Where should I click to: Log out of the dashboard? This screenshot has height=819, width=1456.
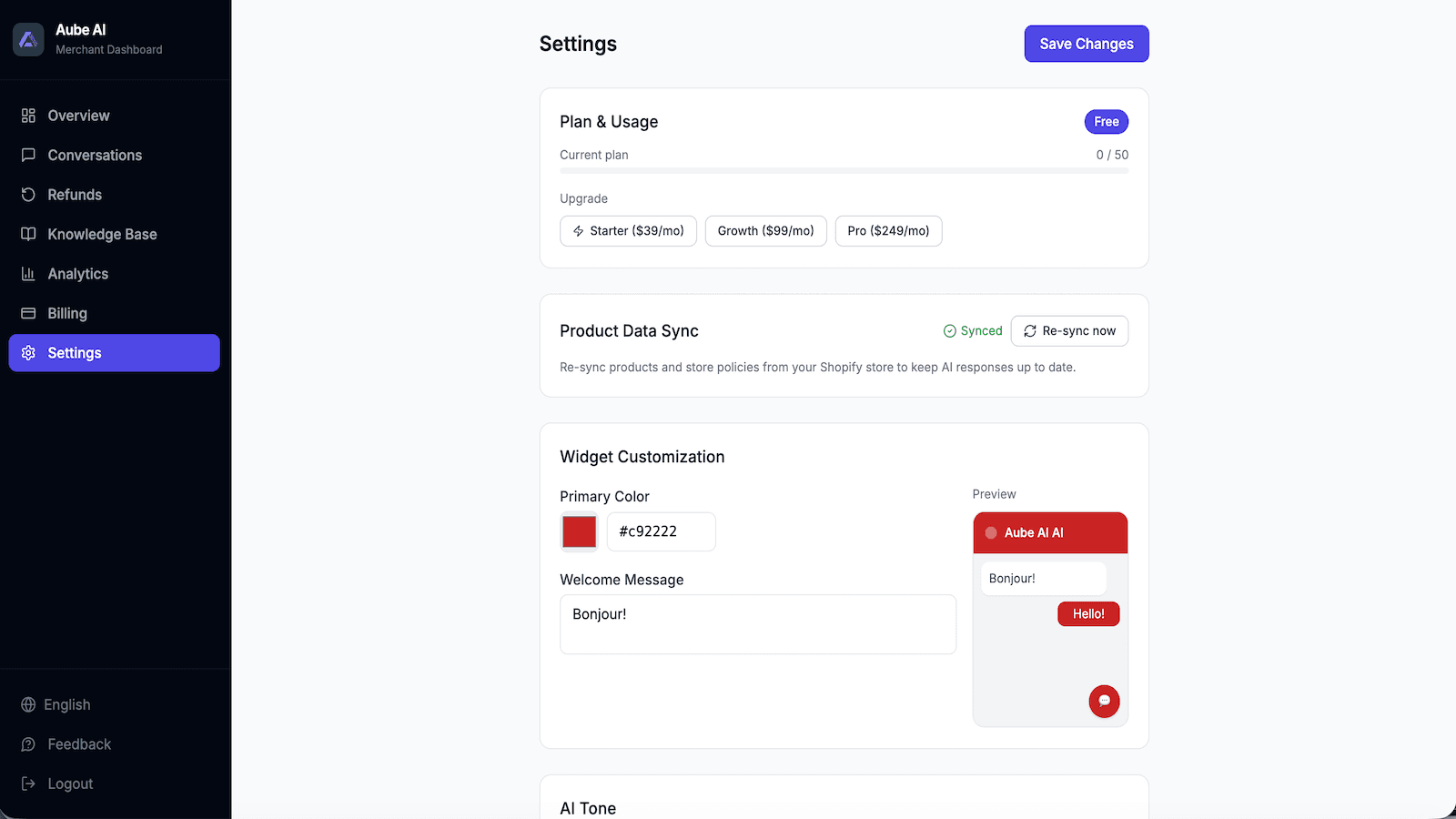coord(115,784)
